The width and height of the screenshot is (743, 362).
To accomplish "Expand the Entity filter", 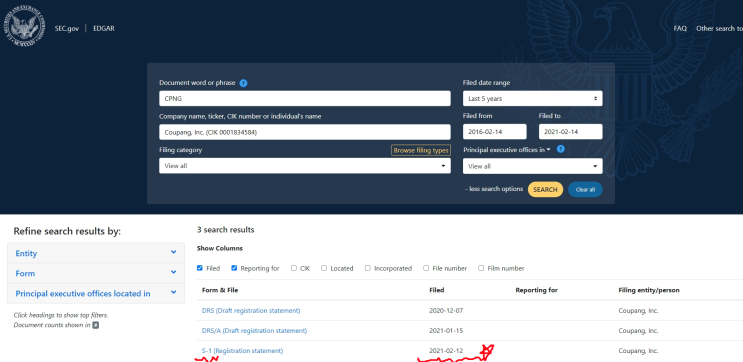I will (96, 253).
